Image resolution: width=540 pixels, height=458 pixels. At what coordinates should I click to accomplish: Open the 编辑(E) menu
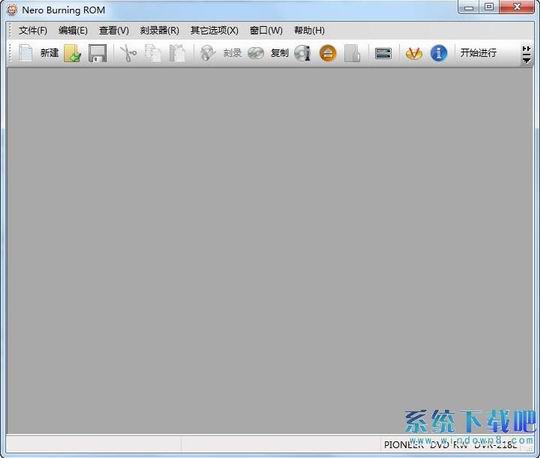pos(73,30)
